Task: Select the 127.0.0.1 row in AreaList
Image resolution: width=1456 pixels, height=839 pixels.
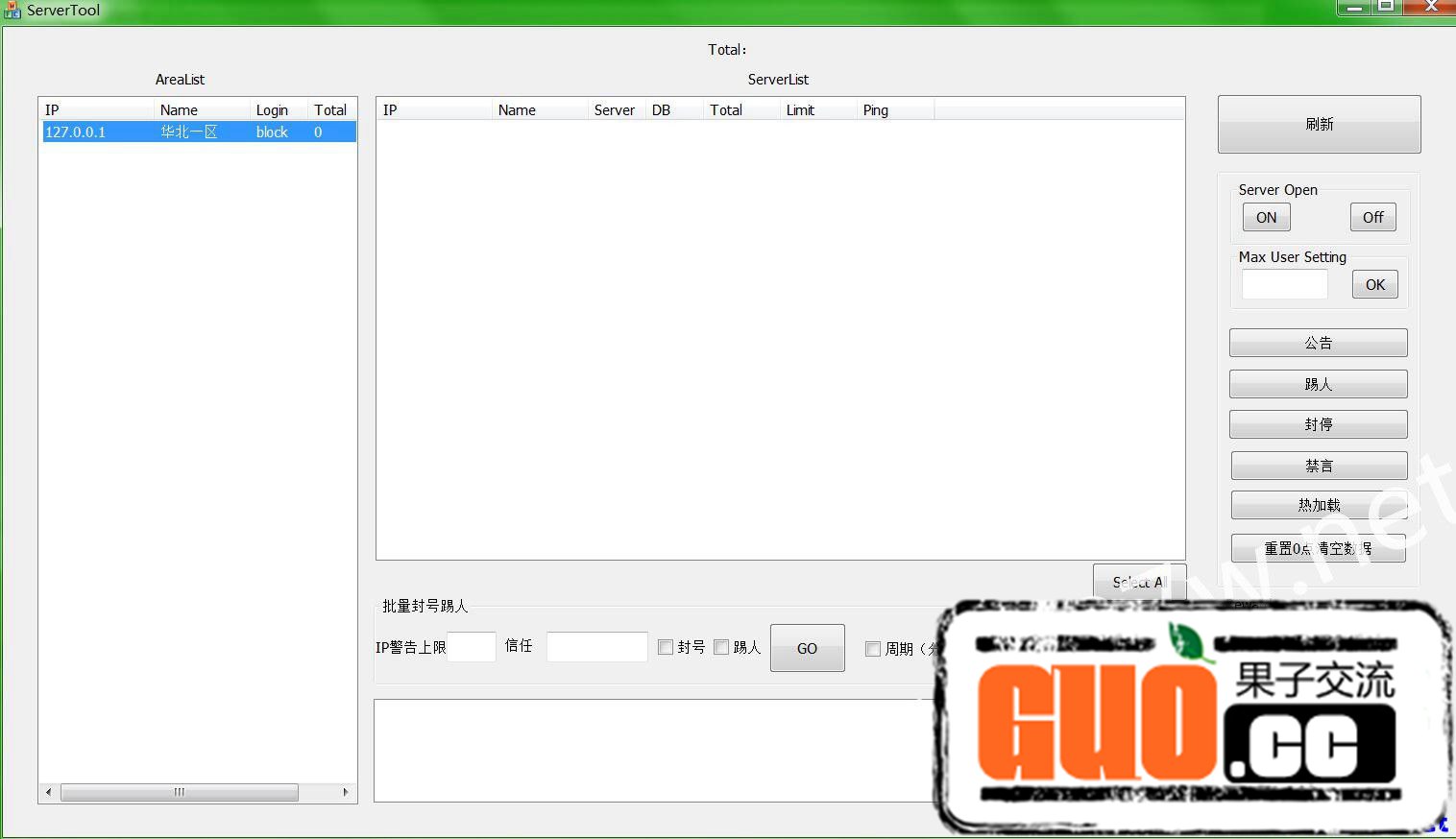Action: pyautogui.click(x=197, y=132)
